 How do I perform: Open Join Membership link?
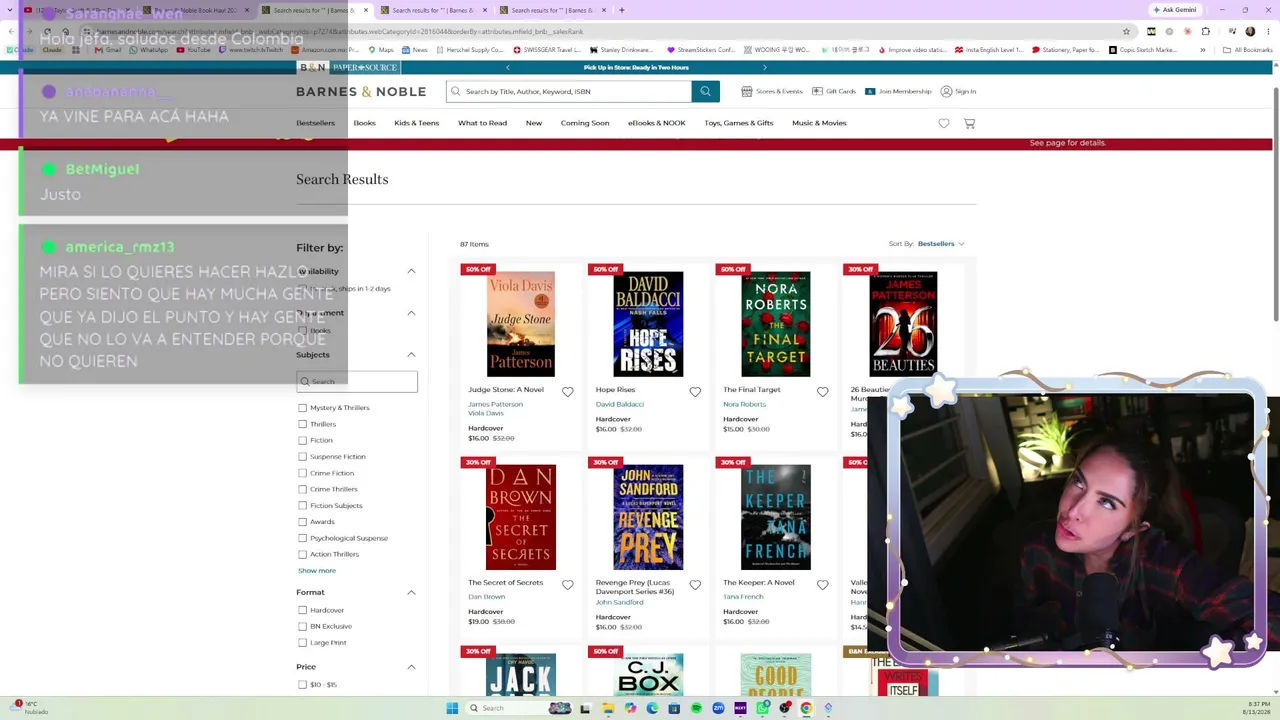click(898, 91)
